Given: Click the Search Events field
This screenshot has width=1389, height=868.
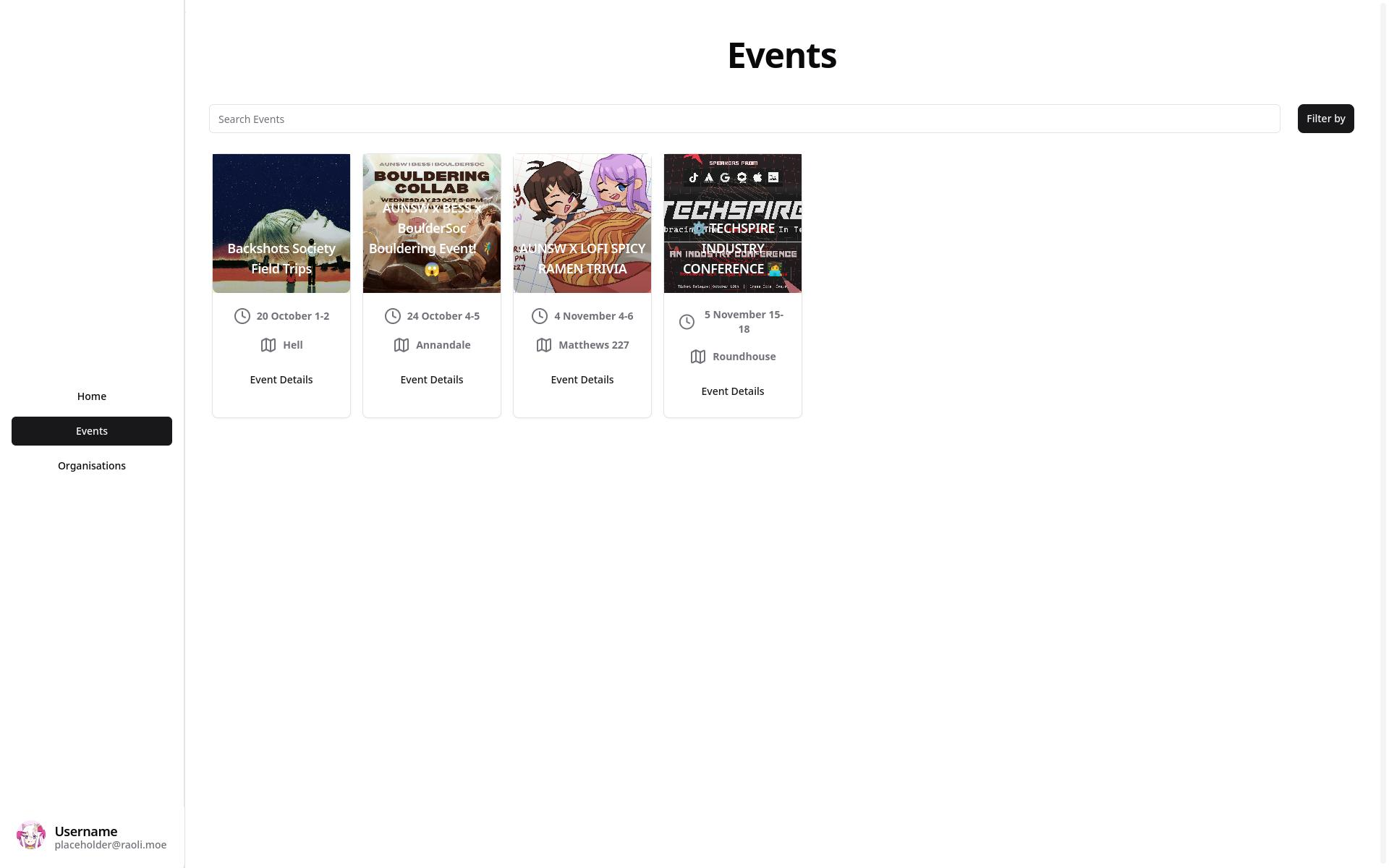Looking at the screenshot, I should coord(744,119).
